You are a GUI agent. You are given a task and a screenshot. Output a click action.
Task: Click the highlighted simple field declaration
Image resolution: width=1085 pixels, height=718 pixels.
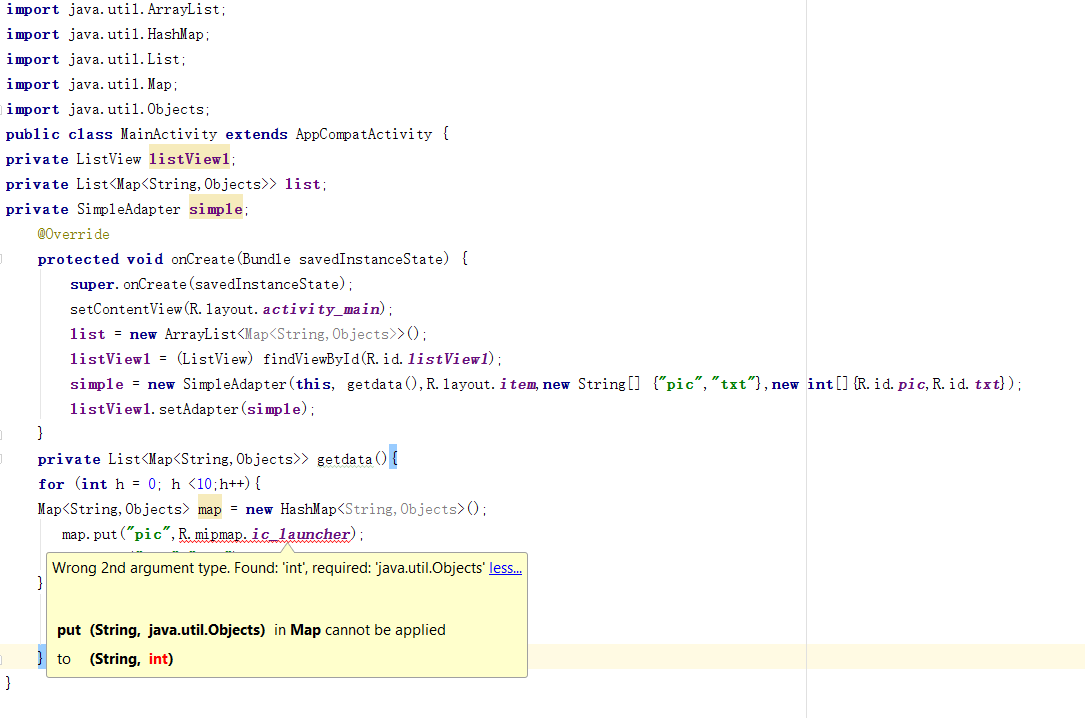(216, 209)
